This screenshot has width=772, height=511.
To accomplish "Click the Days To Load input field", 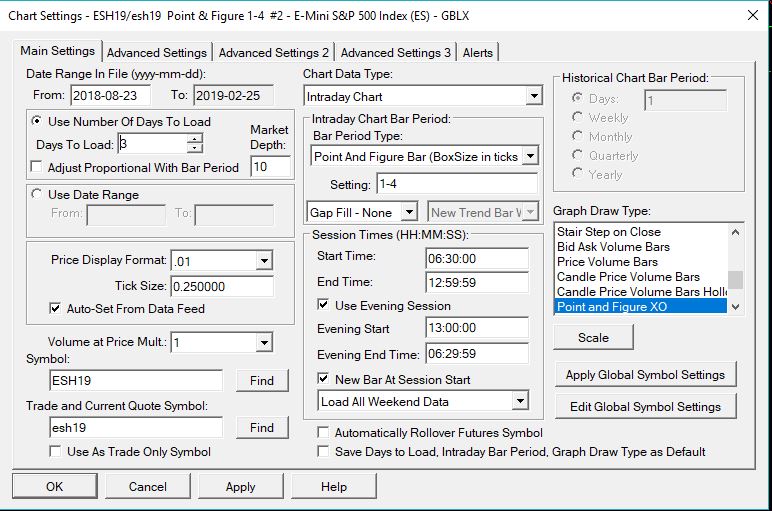I will 152,144.
